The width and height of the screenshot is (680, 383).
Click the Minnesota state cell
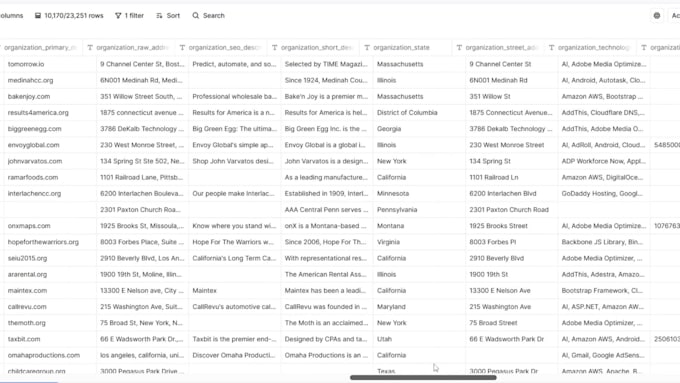[419, 193]
